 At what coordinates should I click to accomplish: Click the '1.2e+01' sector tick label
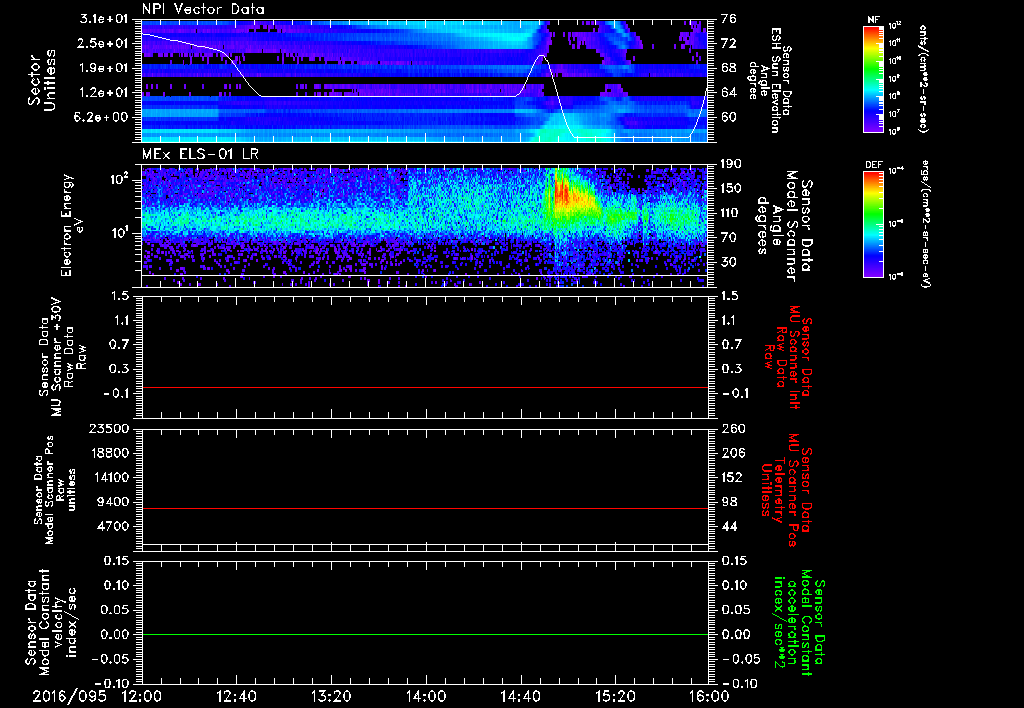(x=106, y=93)
